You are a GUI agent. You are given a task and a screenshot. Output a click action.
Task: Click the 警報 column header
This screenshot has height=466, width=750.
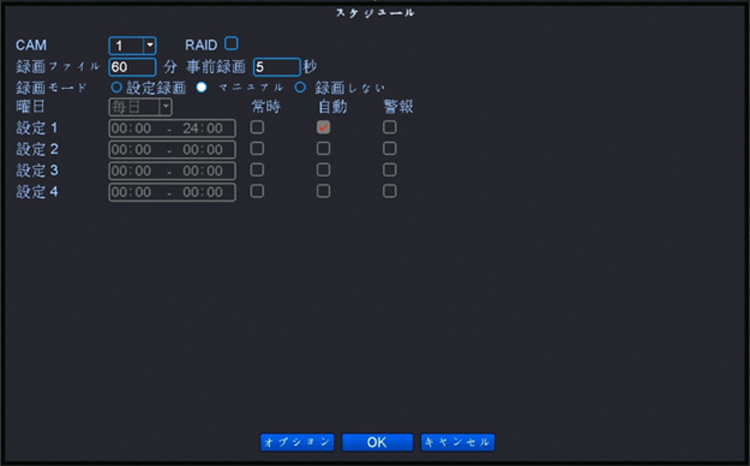[x=398, y=106]
